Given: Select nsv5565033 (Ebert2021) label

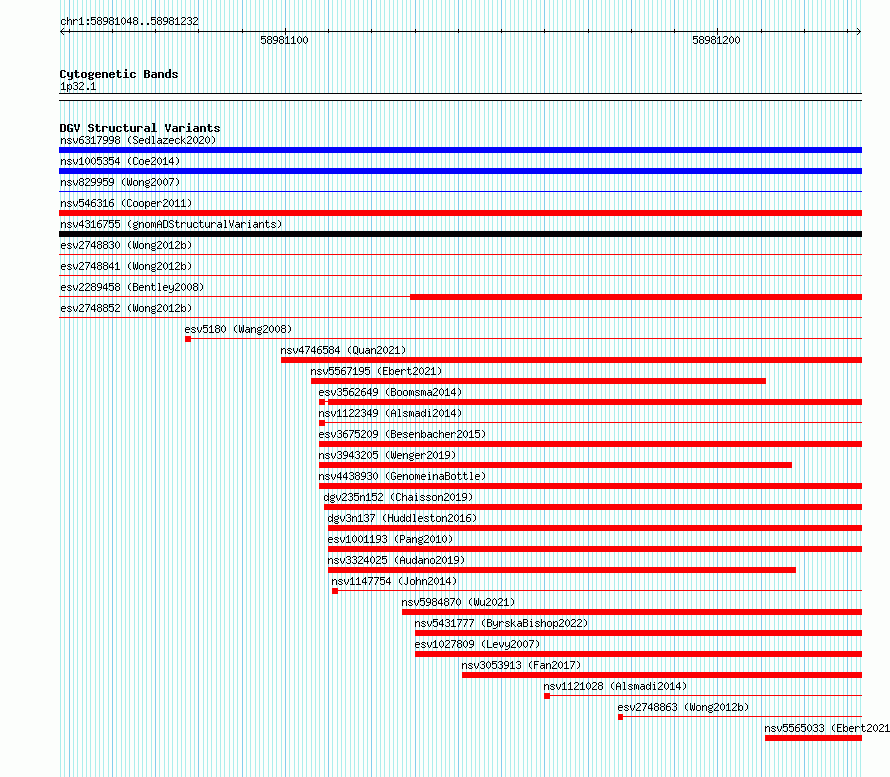Looking at the screenshot, I should [827, 728].
